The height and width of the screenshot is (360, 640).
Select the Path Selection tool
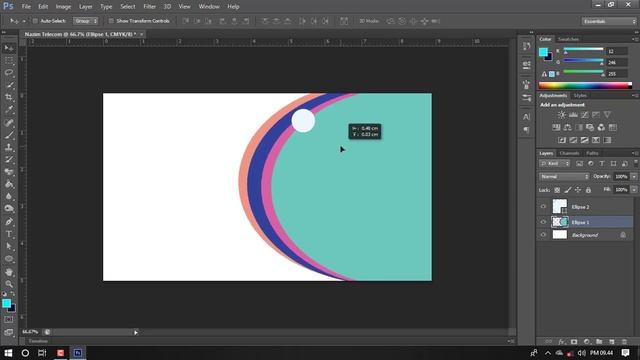pyautogui.click(x=9, y=246)
